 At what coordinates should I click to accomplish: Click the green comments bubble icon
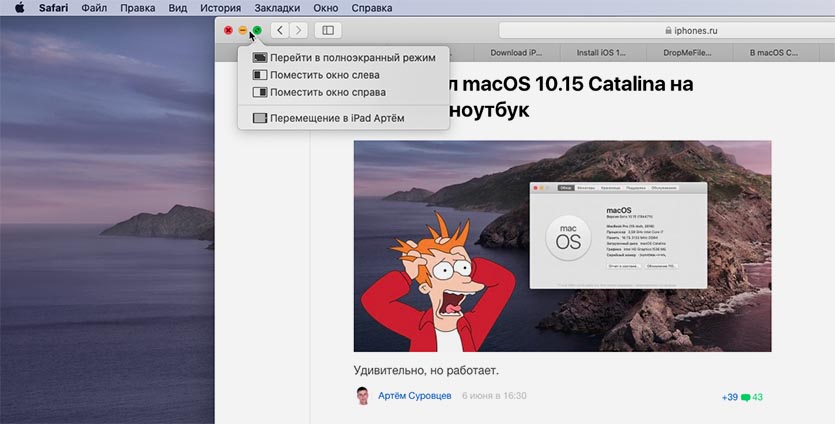[x=745, y=398]
